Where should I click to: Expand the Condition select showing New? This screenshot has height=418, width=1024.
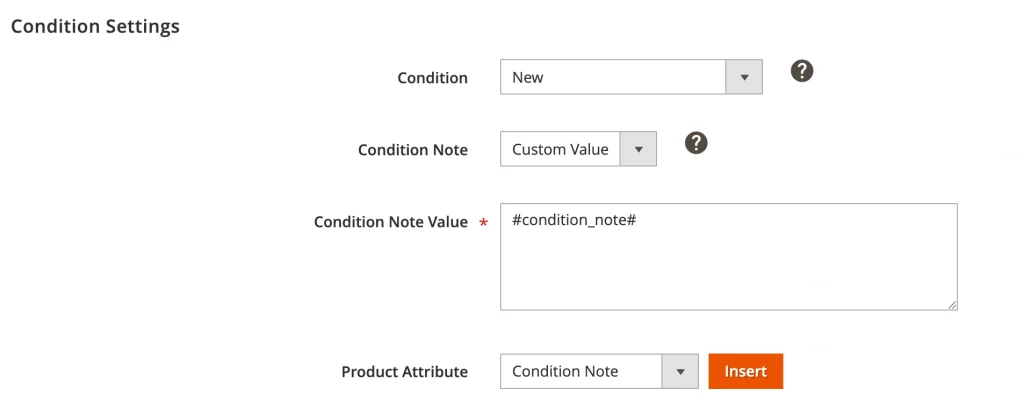coord(613,77)
